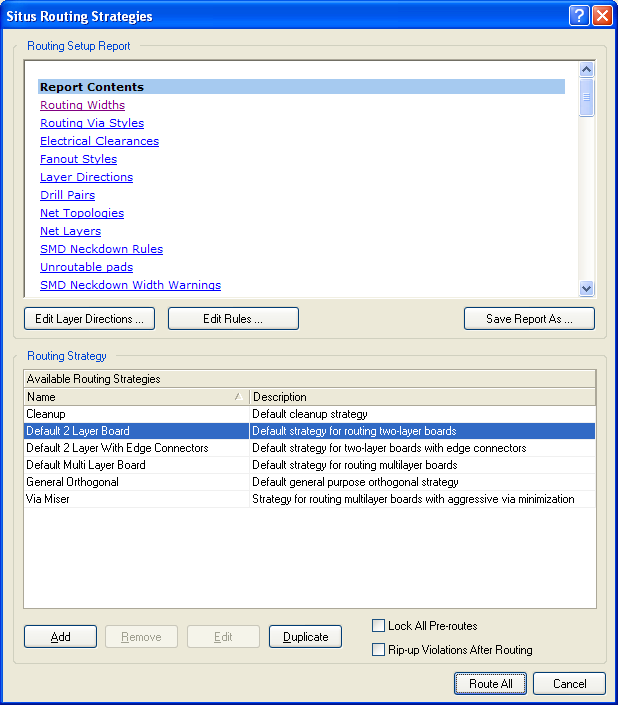Open SMD Neckdown Rules link
This screenshot has width=618, height=705.
[102, 249]
